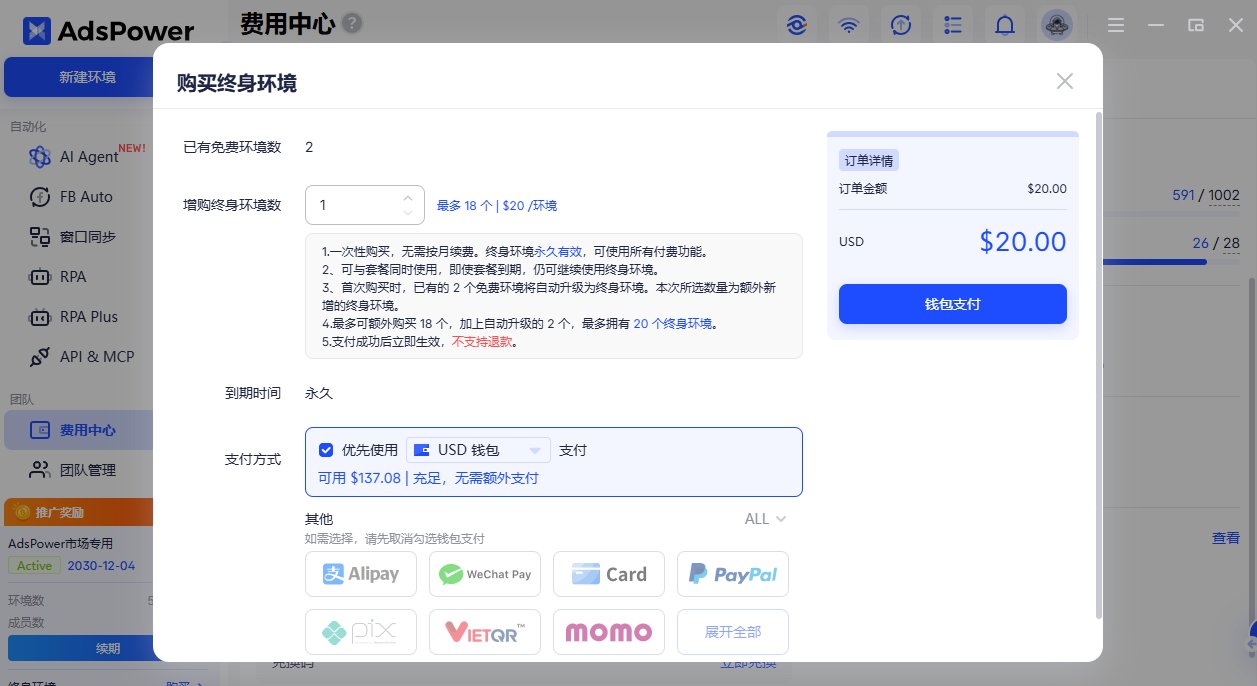Open the hamburger menu in title bar
Screen dimensions: 1257x686
pos(1116,26)
